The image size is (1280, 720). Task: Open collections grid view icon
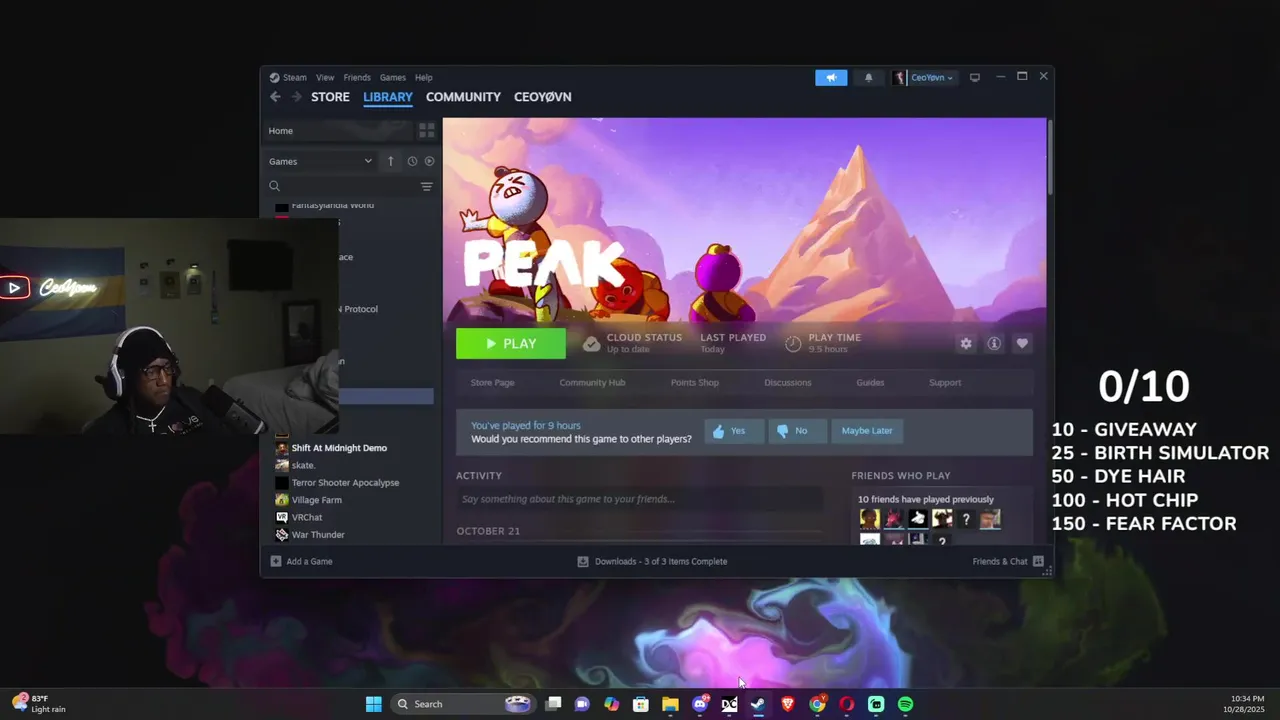[427, 131]
